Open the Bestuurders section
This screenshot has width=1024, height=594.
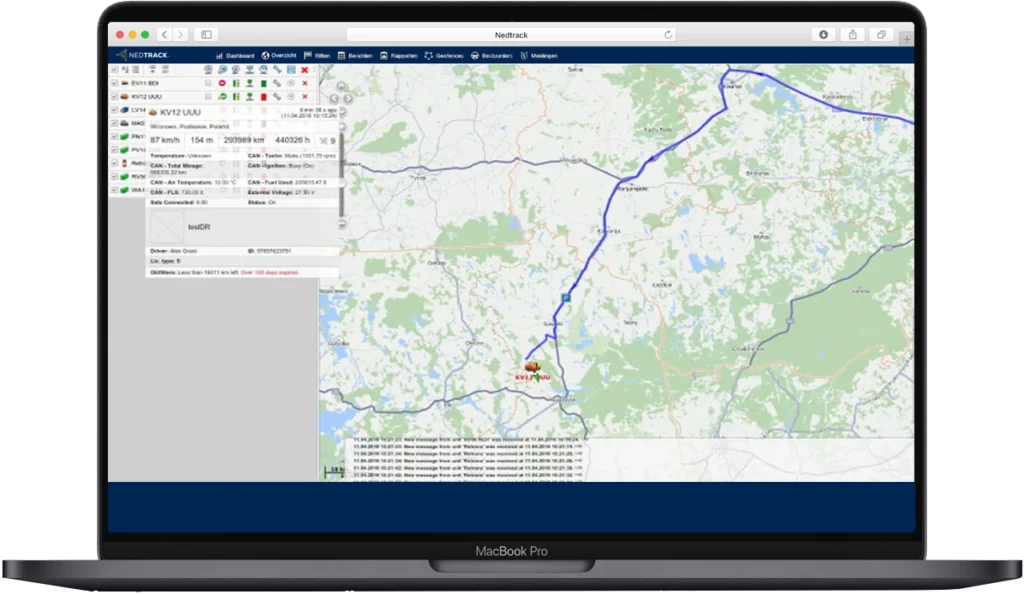492,55
